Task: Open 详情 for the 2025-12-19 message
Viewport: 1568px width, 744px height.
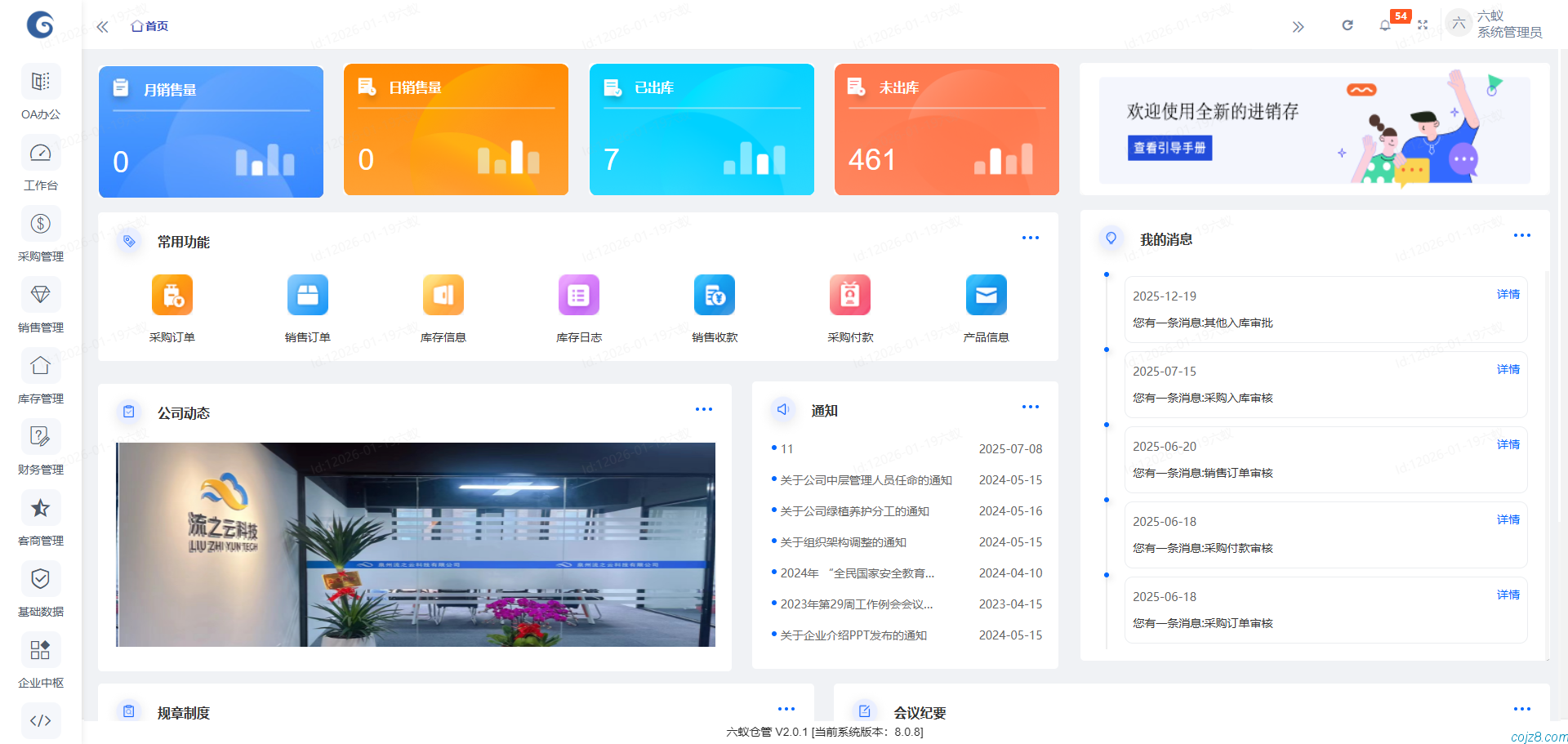Action: pyautogui.click(x=1508, y=295)
